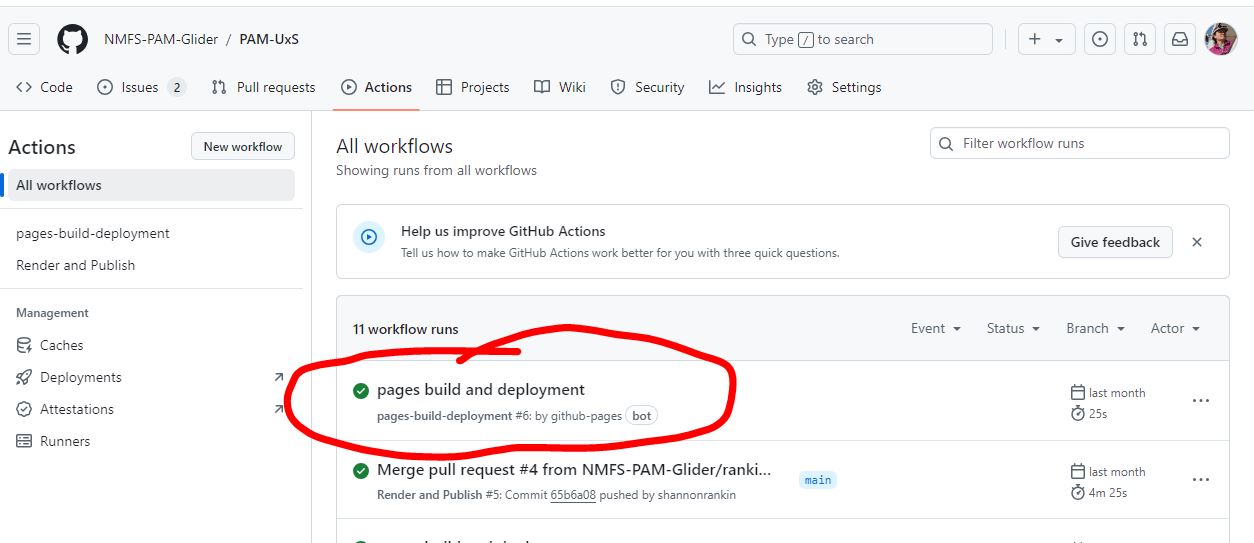Open the issues icon in header
Image resolution: width=1254 pixels, height=543 pixels.
(1100, 39)
